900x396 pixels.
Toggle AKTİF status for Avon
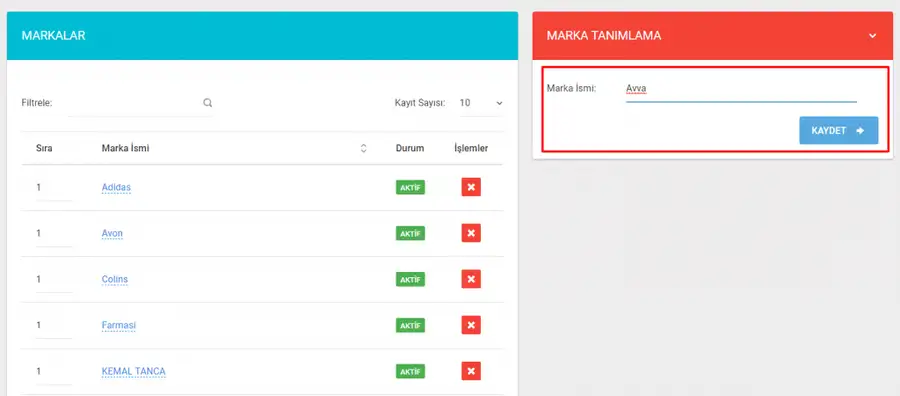click(410, 233)
